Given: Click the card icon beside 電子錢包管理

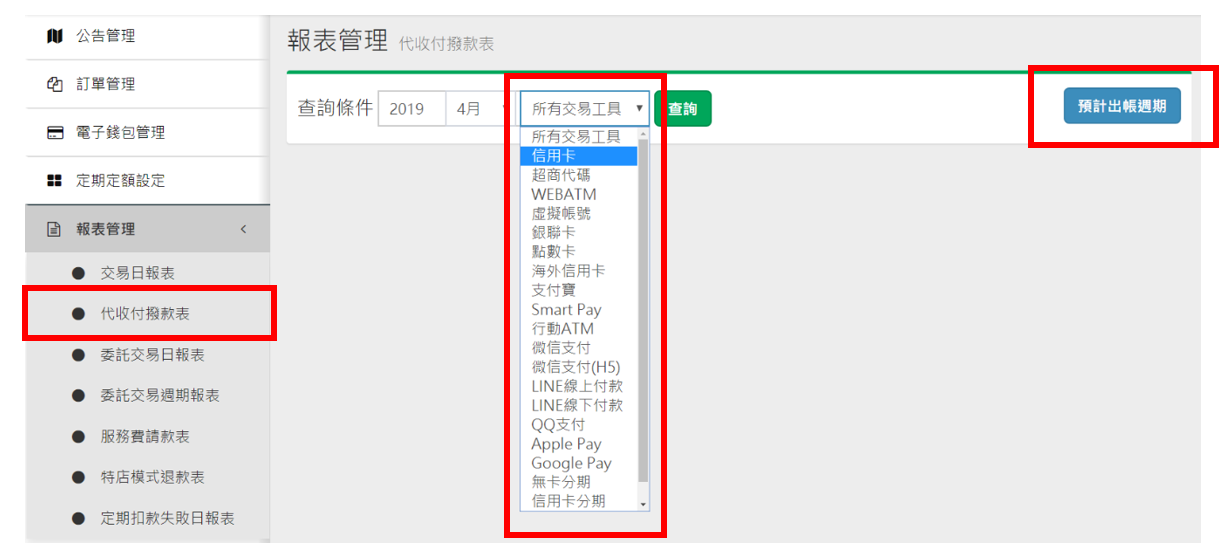Looking at the screenshot, I should click(55, 133).
